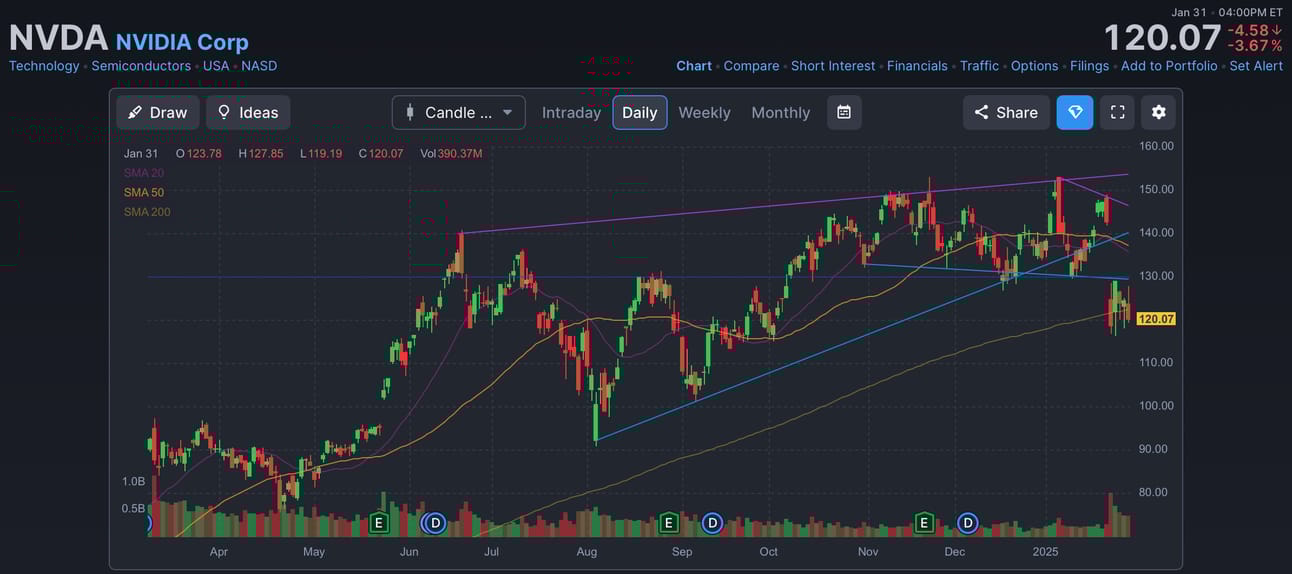Click the November earnings E marker
Viewport: 1292px width, 574px height.
(x=924, y=522)
